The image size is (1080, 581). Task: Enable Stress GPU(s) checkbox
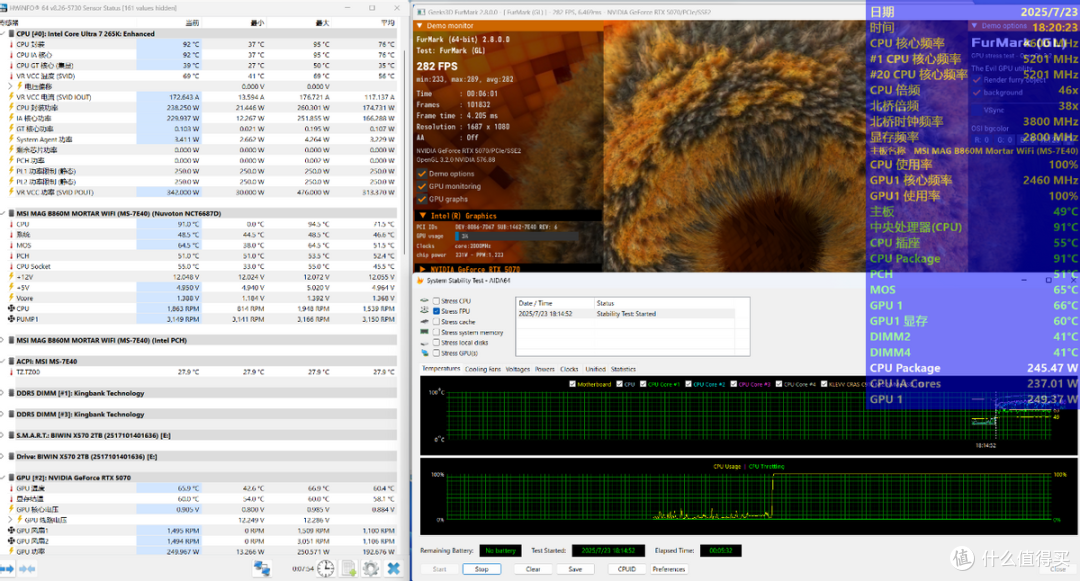pos(436,353)
